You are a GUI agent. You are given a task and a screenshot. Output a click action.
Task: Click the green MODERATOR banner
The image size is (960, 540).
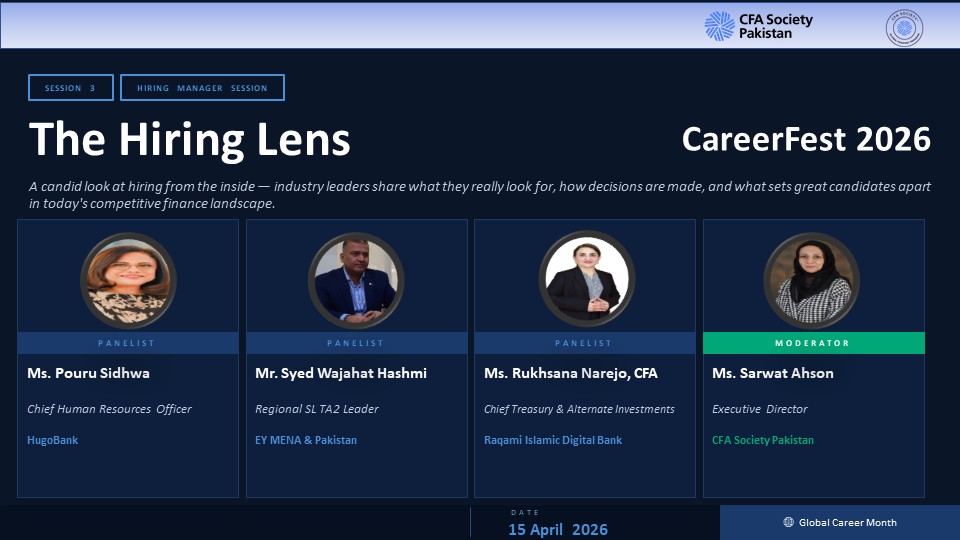coord(814,343)
